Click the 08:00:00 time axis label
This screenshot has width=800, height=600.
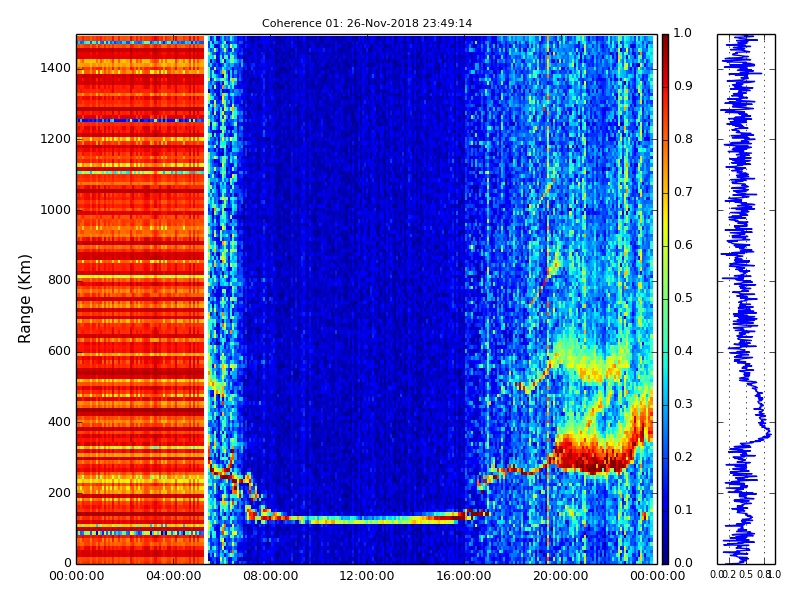click(x=270, y=576)
